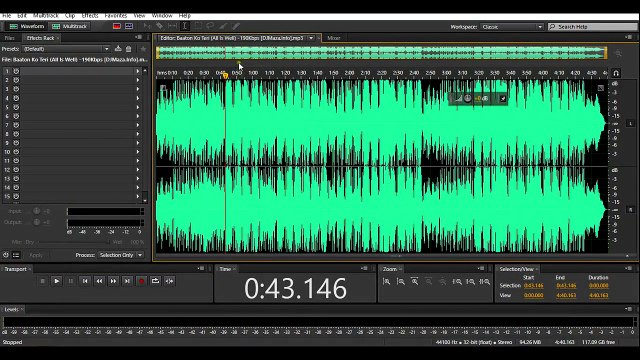Click the Output gain knob
The height and width of the screenshot is (360, 640).
point(36,222)
